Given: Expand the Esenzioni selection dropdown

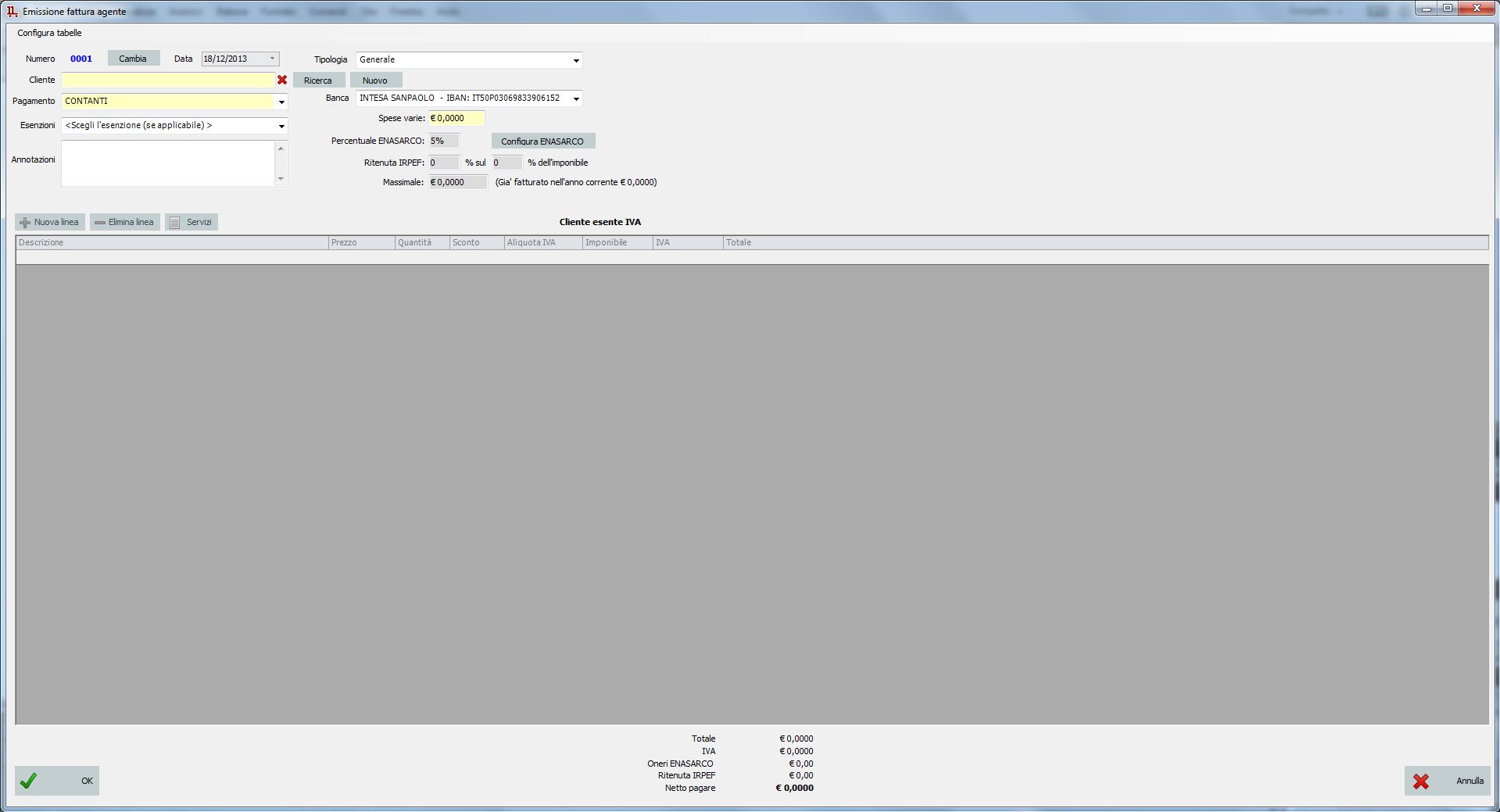Looking at the screenshot, I should coord(281,126).
